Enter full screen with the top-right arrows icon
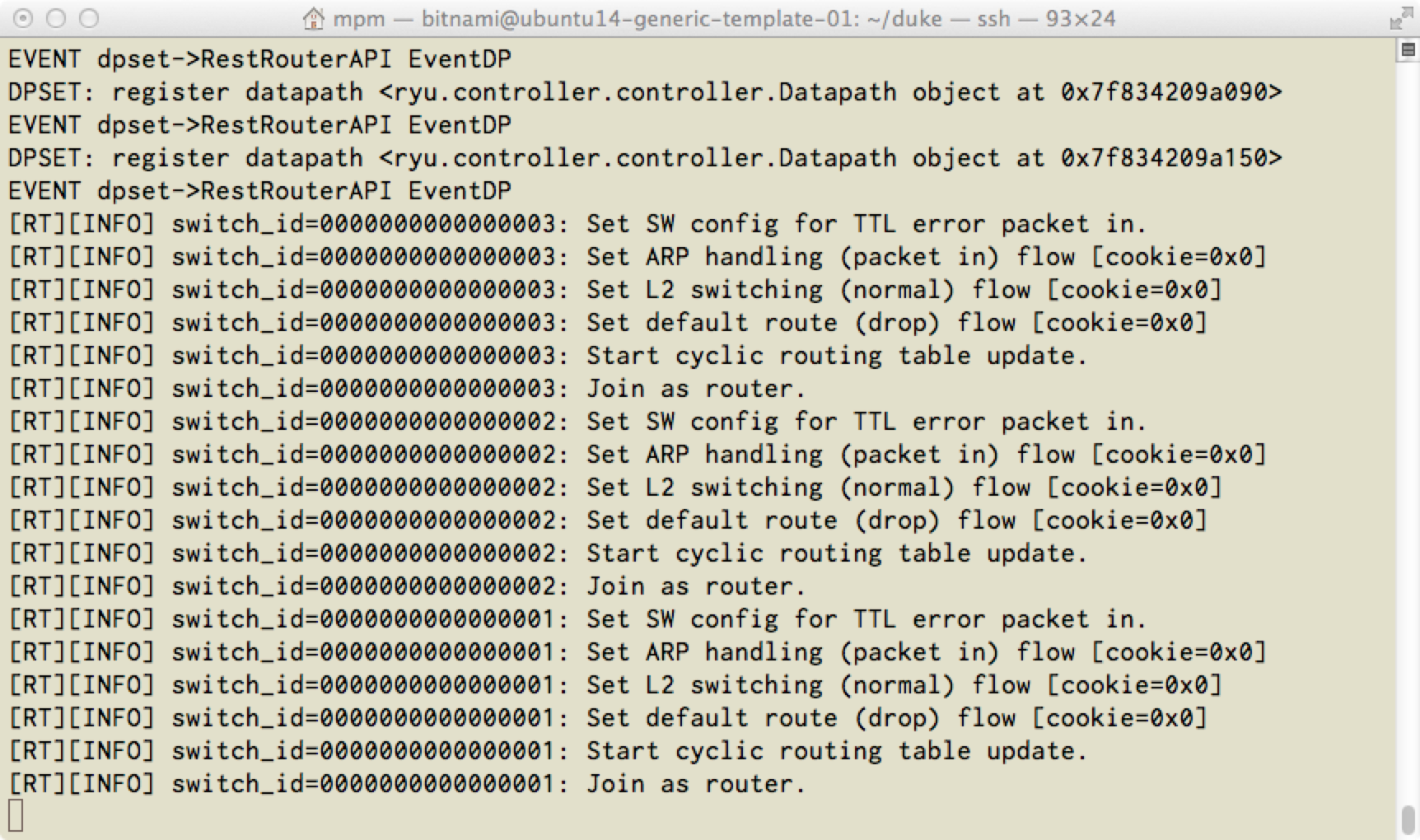Image resolution: width=1420 pixels, height=840 pixels. [x=1400, y=18]
